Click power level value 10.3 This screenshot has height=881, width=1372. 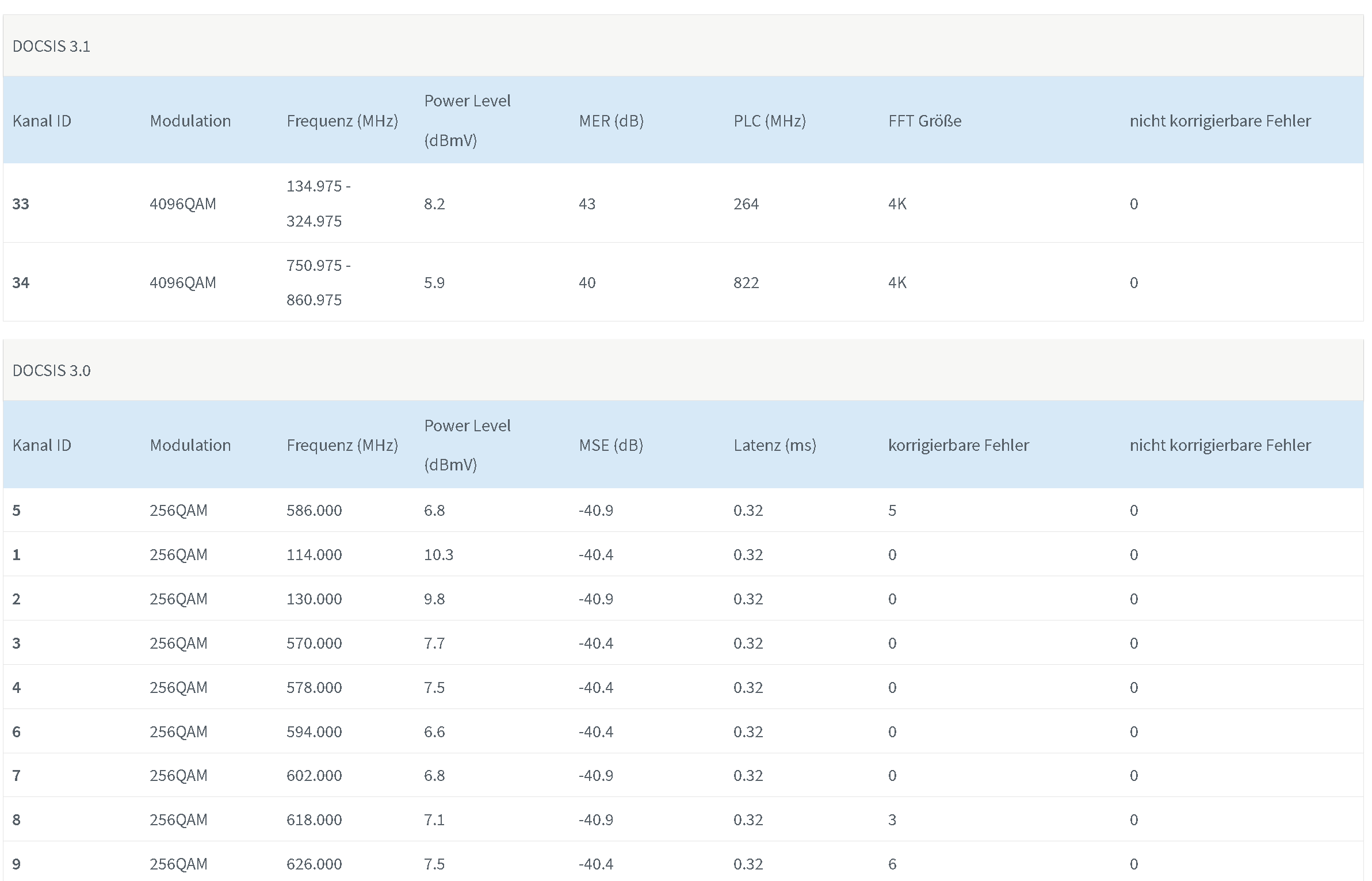[x=438, y=554]
